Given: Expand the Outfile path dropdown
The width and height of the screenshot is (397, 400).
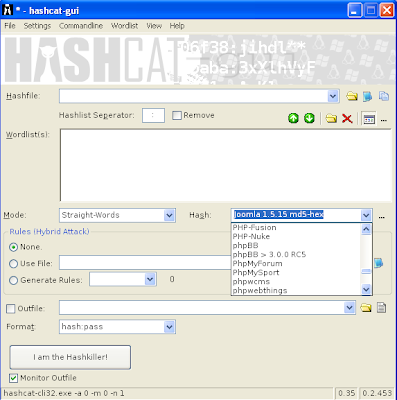Looking at the screenshot, I should click(x=349, y=307).
